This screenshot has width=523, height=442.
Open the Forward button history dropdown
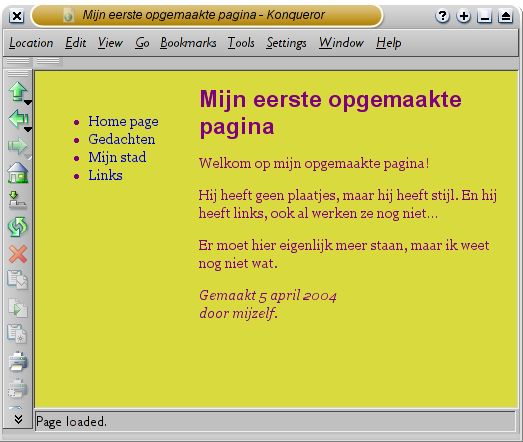click(x=28, y=157)
